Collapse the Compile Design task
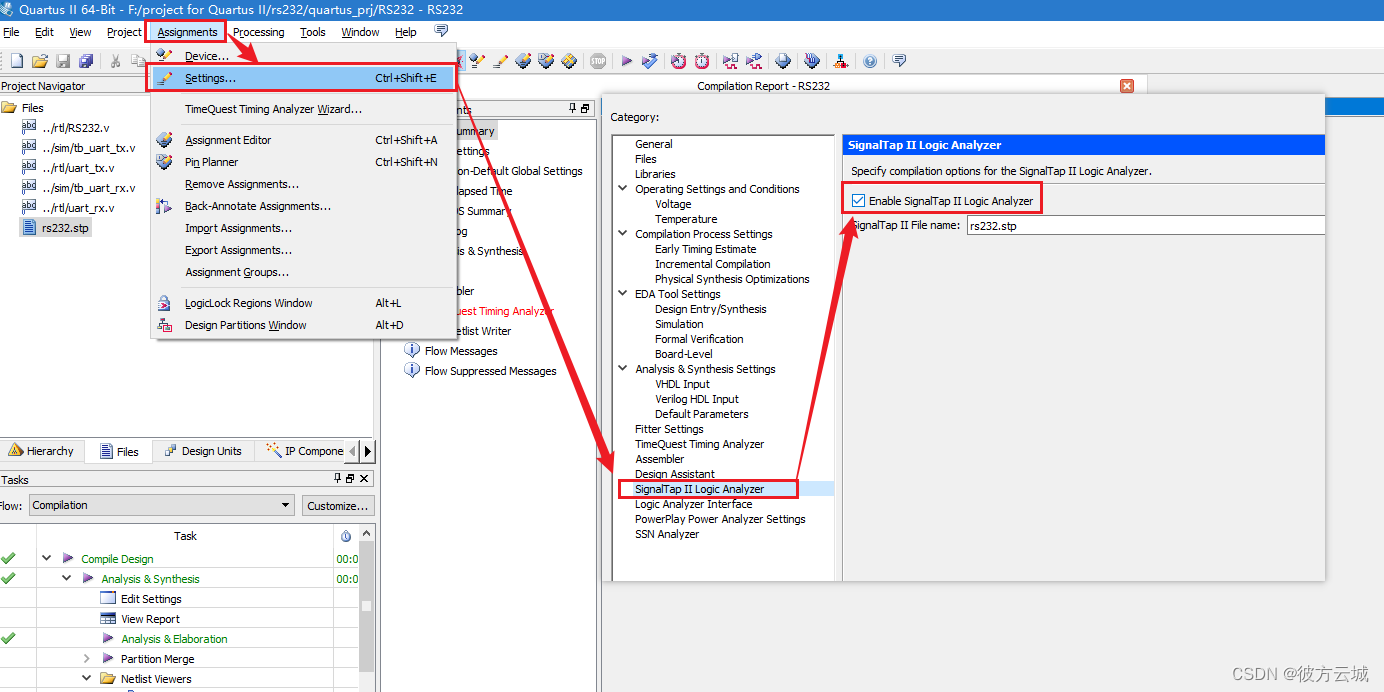 point(46,558)
